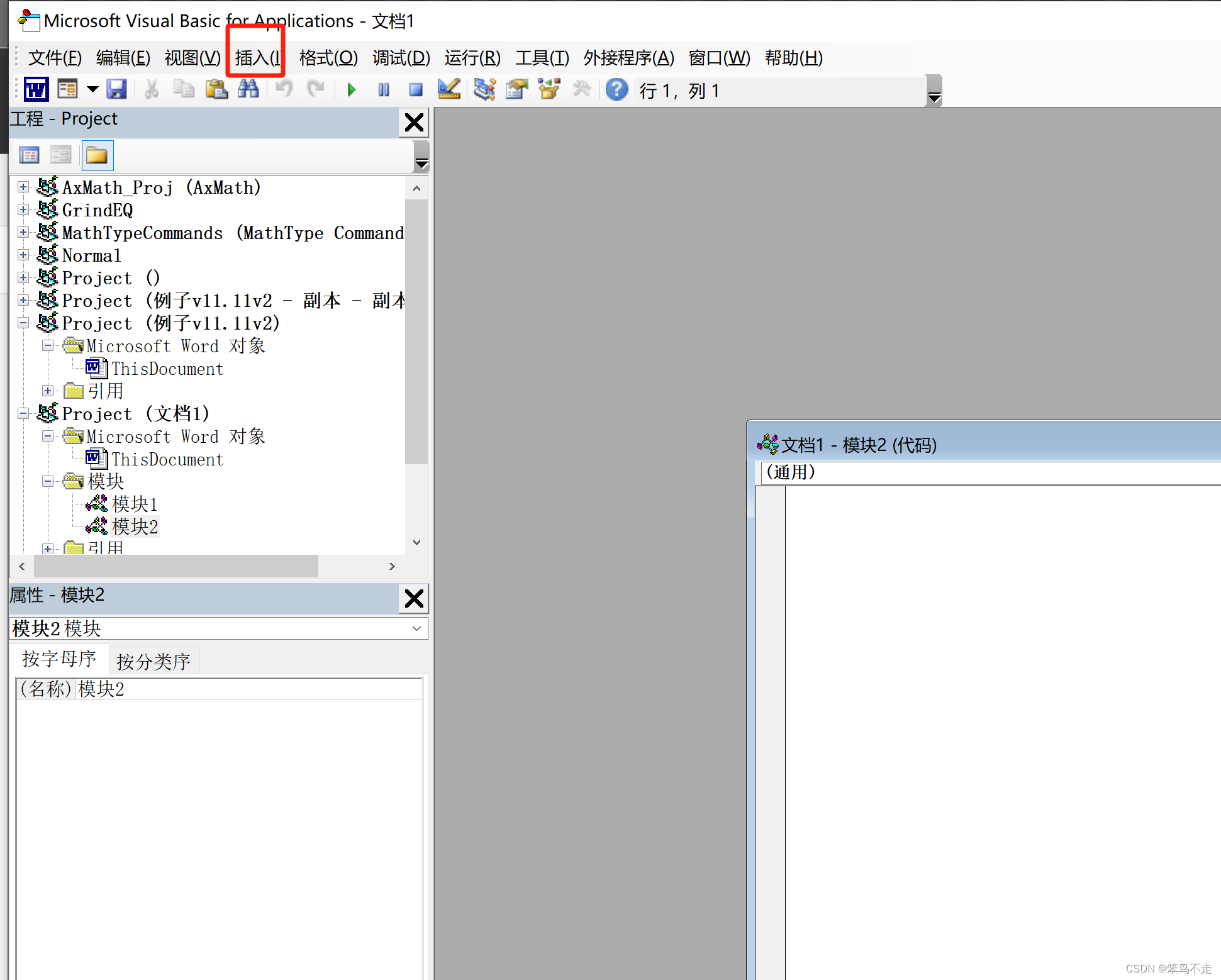The width and height of the screenshot is (1221, 980).
Task: Click the Redo arrow icon
Action: (315, 89)
